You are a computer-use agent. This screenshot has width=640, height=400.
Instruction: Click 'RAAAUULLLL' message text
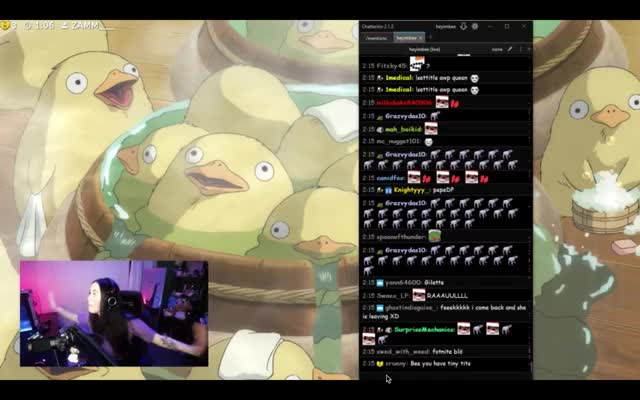[447, 295]
